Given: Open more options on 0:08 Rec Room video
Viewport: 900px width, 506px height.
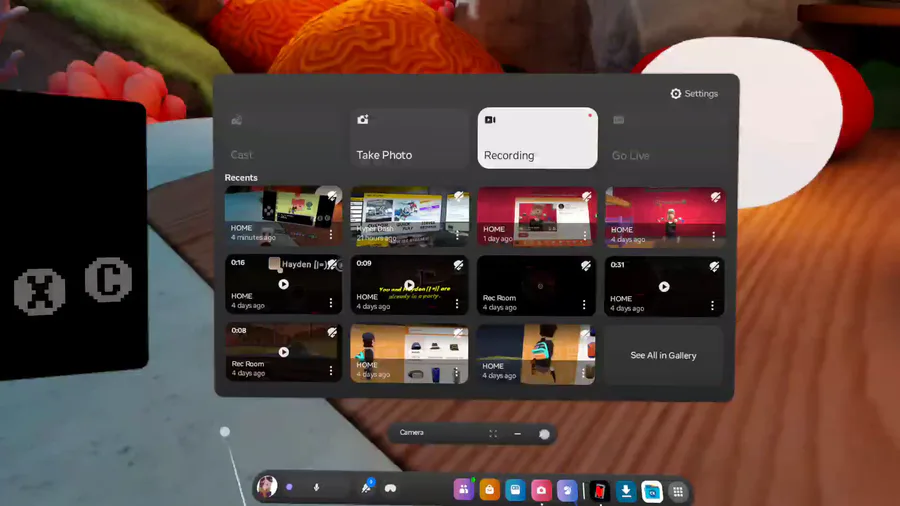Looking at the screenshot, I should click(x=331, y=371).
